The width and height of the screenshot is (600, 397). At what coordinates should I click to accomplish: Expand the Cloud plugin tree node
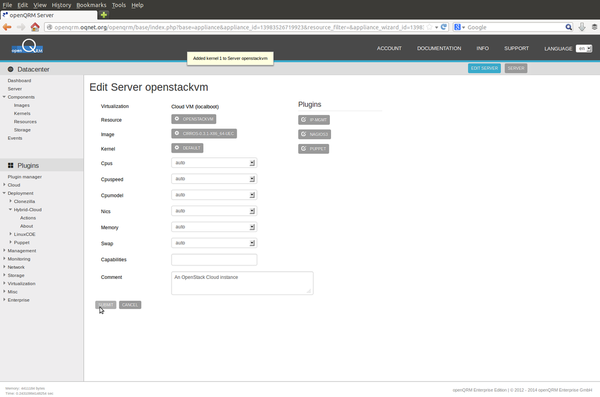point(4,185)
